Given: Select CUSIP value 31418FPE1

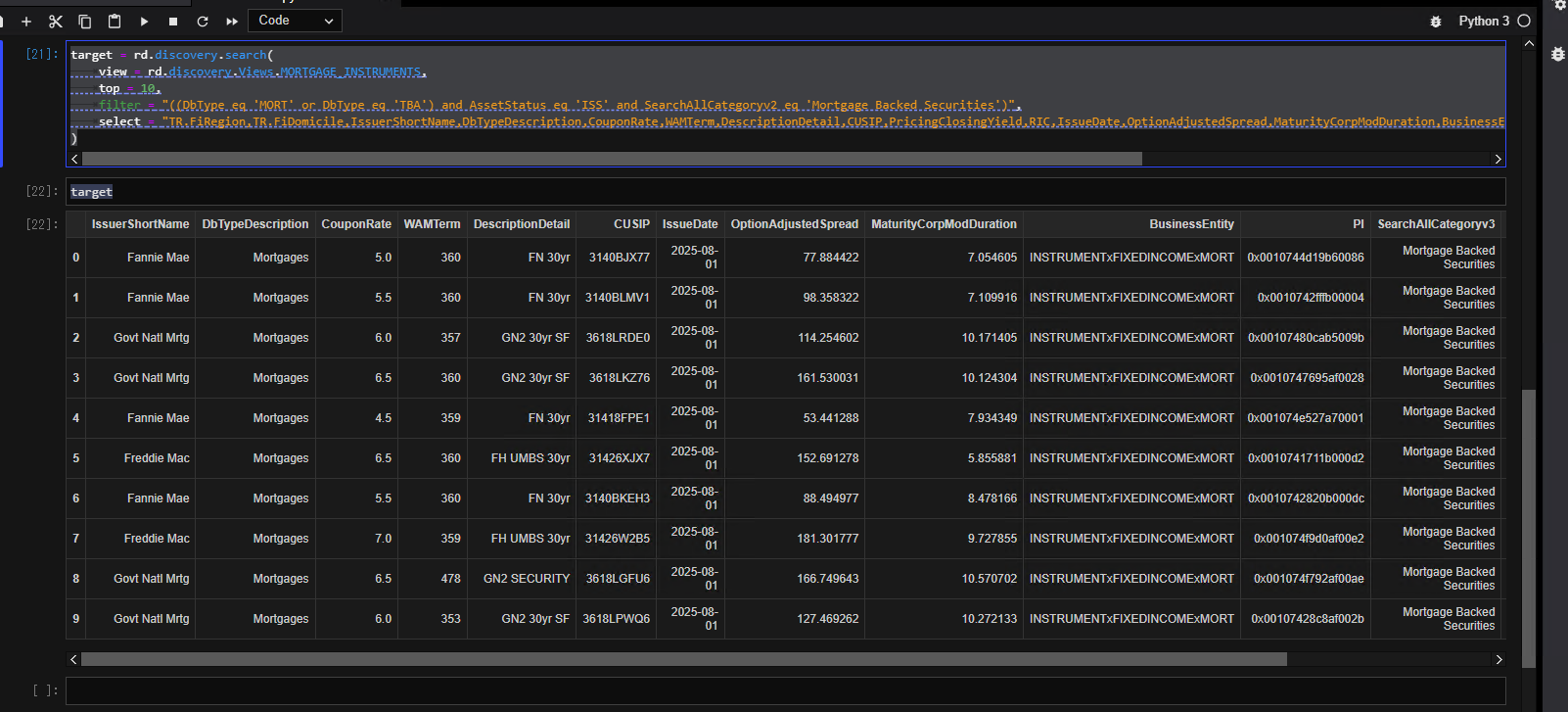Looking at the screenshot, I should click(619, 418).
